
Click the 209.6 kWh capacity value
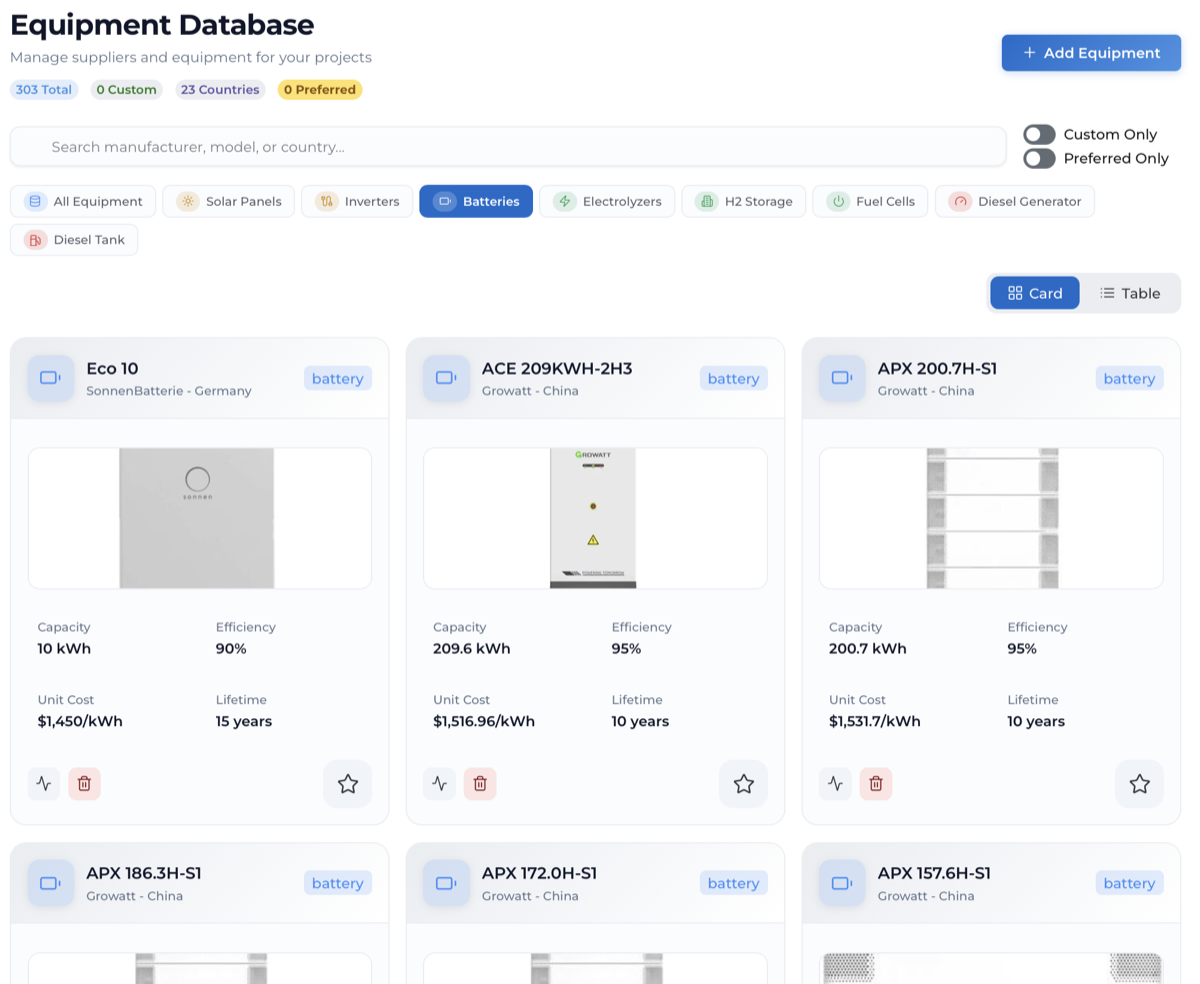tap(472, 648)
